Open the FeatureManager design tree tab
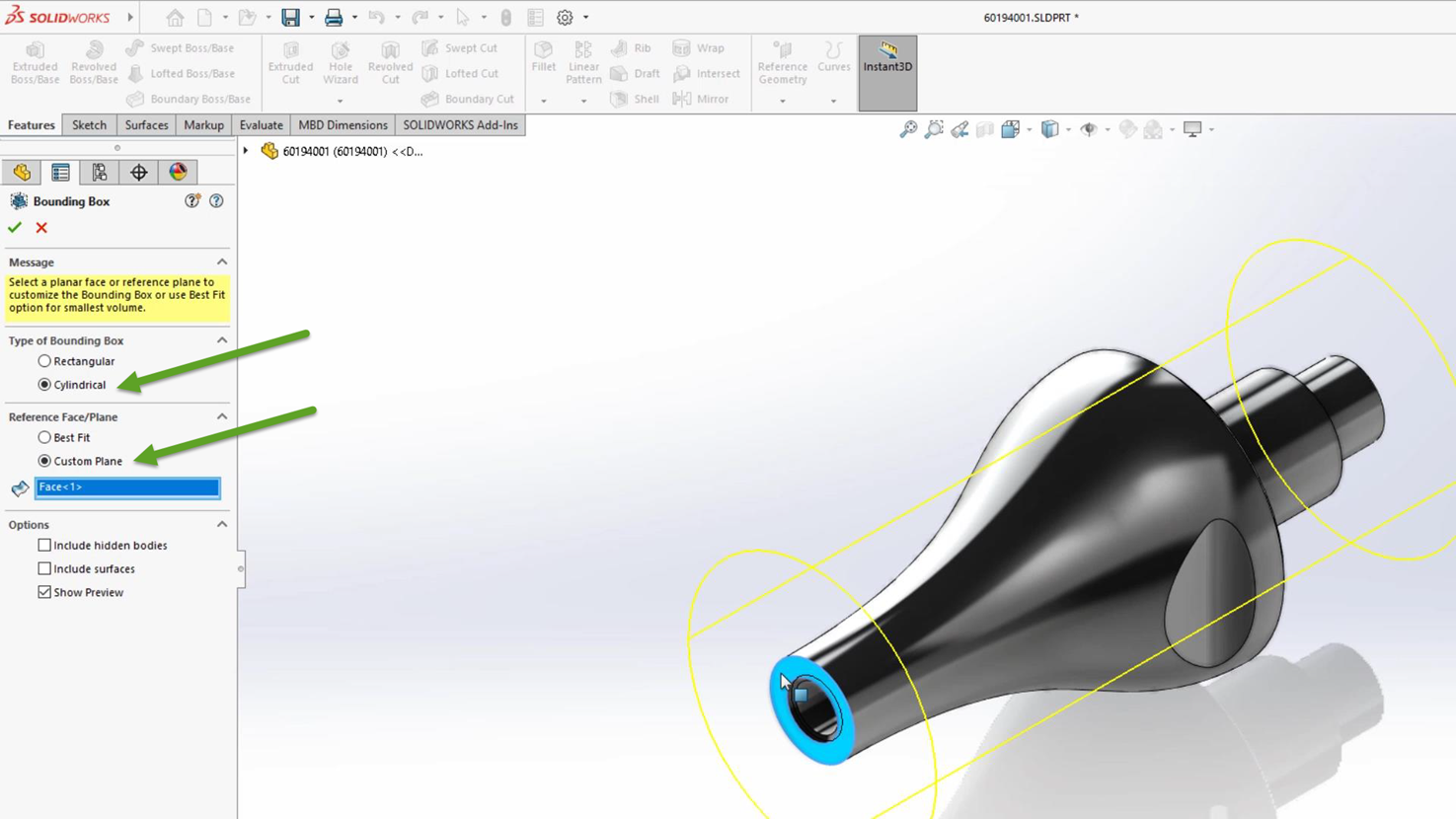 tap(22, 172)
